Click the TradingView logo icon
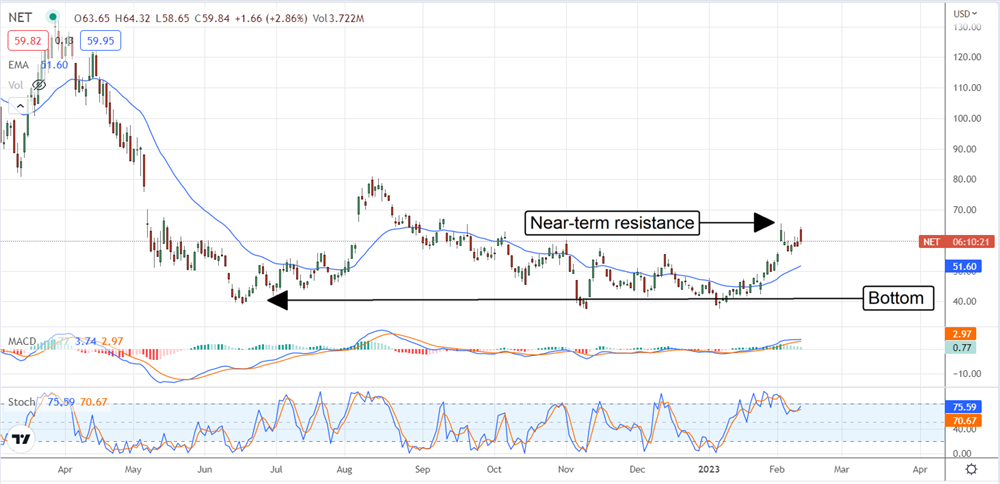 pyautogui.click(x=22, y=439)
